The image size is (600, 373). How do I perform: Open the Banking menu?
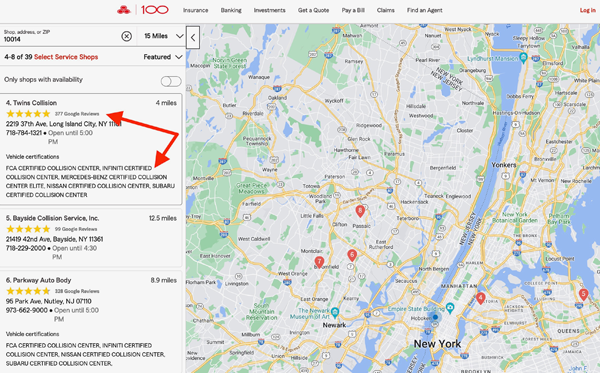point(231,10)
